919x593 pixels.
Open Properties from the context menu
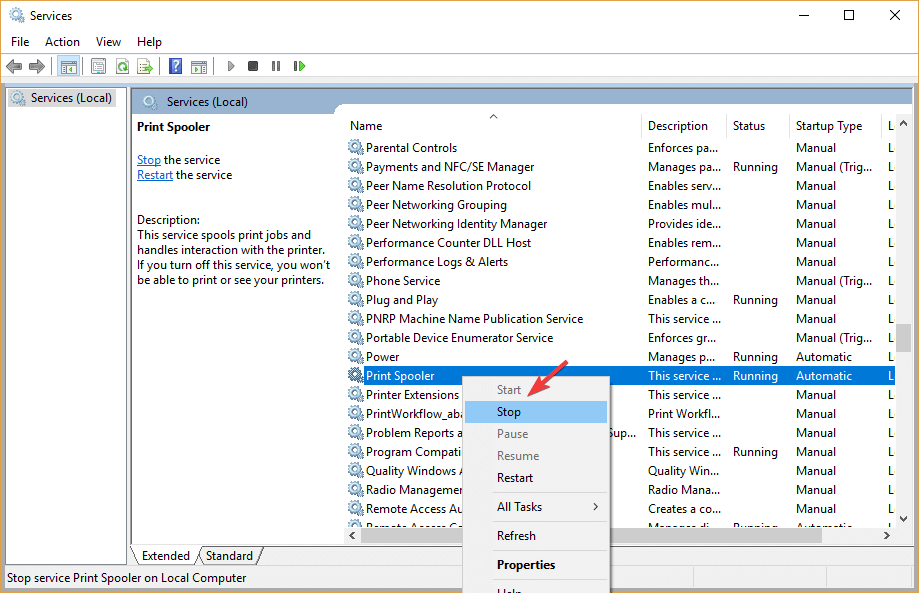[x=536, y=565]
